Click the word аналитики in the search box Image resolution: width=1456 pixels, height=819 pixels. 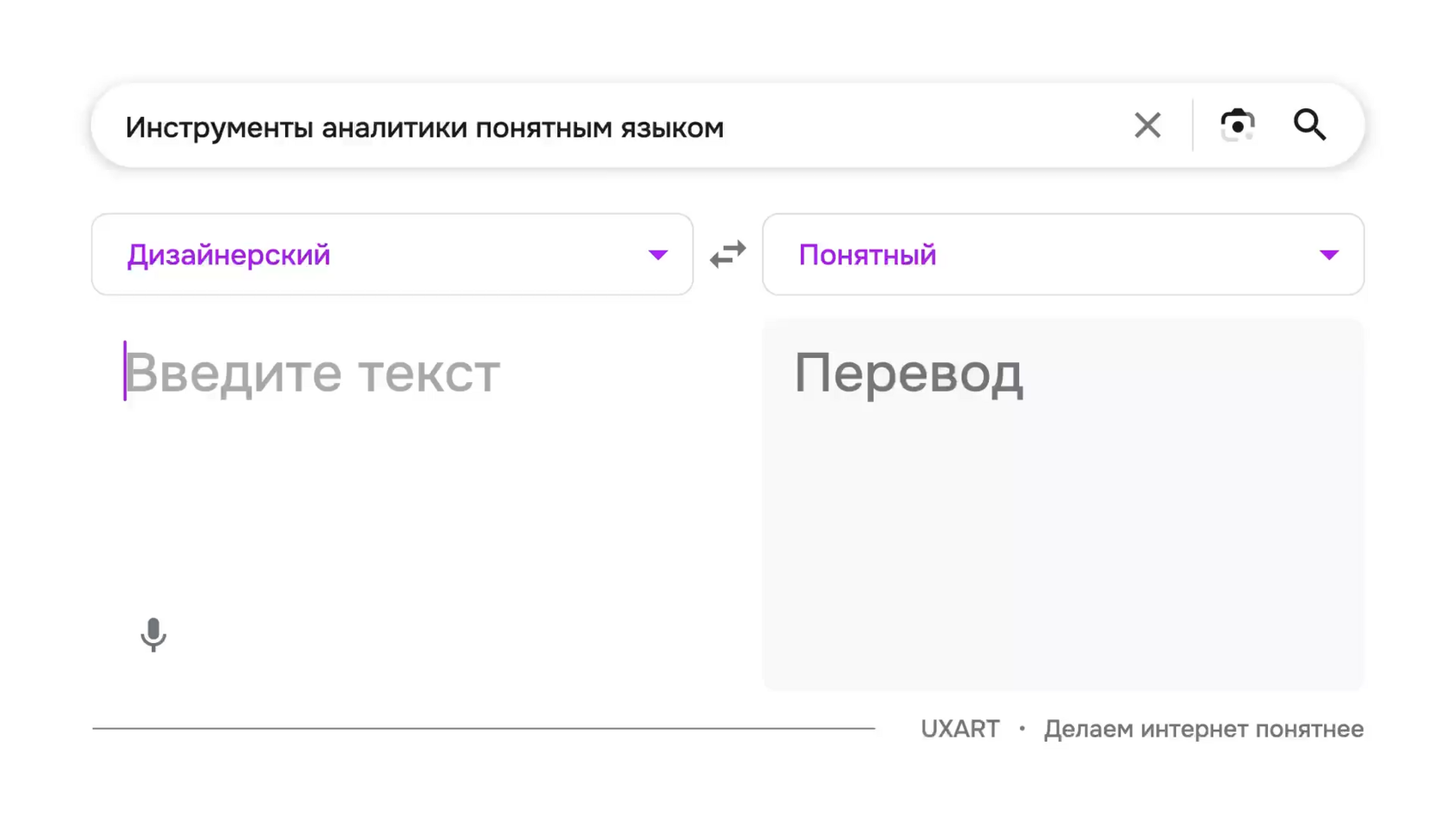[x=394, y=127]
